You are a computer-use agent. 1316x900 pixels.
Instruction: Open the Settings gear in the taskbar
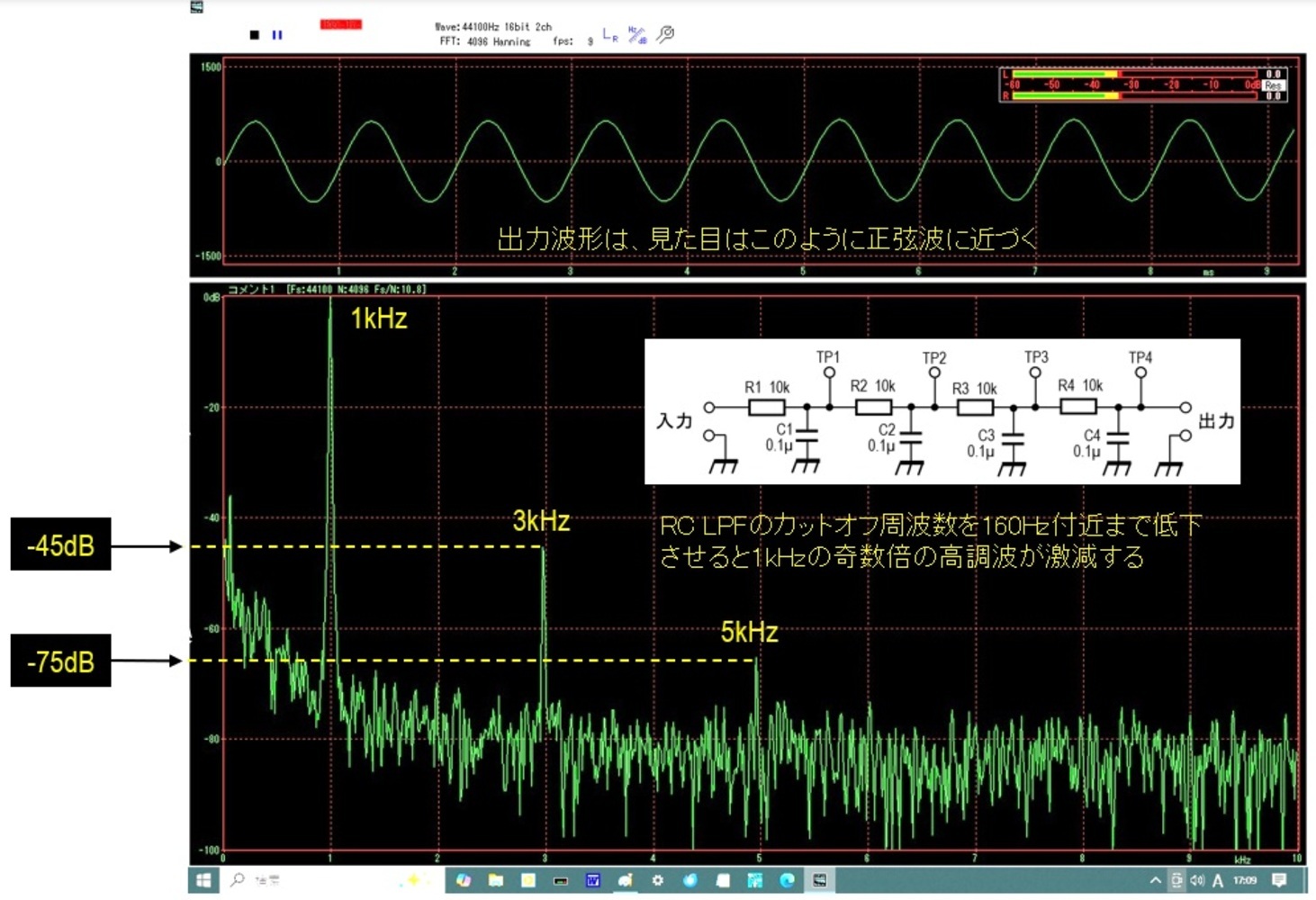(658, 880)
